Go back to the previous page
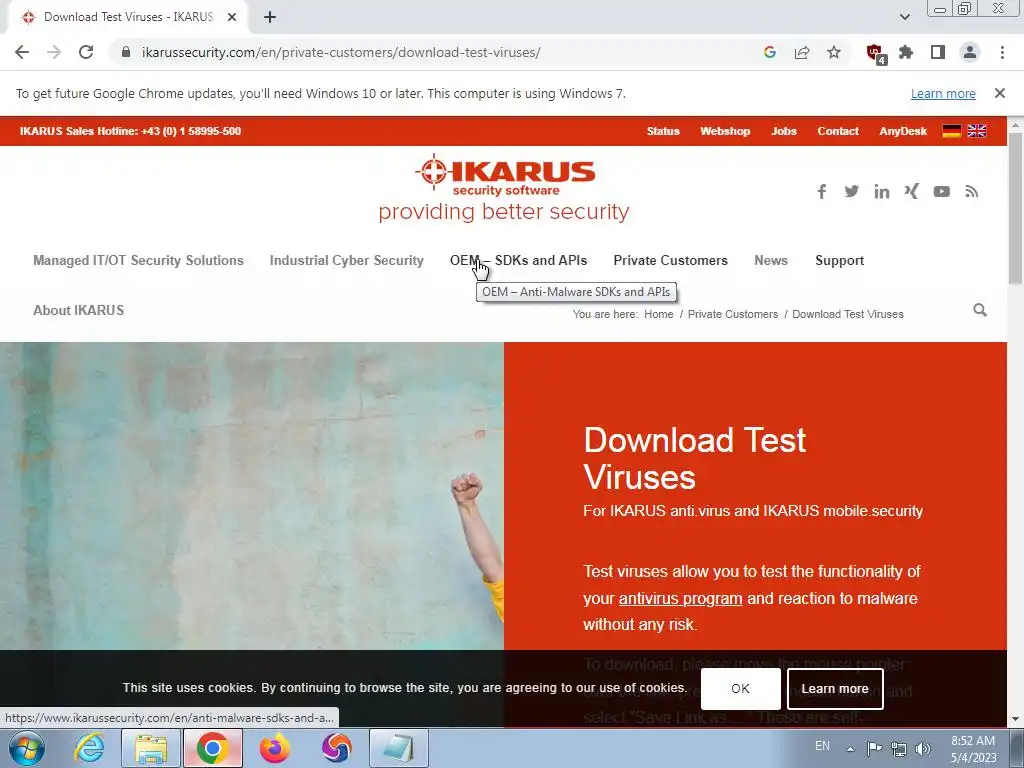 pyautogui.click(x=22, y=52)
